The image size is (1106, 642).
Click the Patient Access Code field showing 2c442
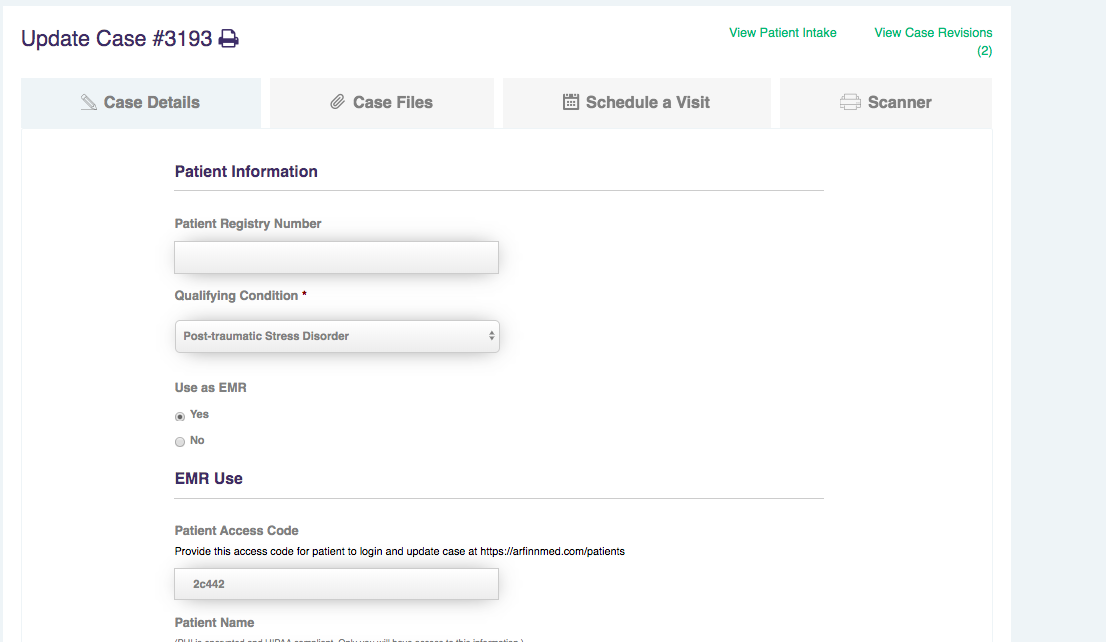point(336,584)
